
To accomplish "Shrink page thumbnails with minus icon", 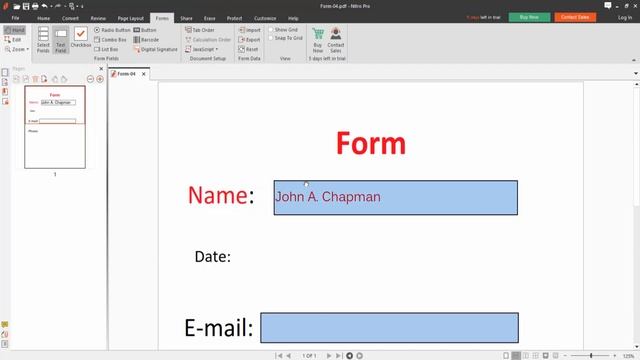I will coord(91,79).
